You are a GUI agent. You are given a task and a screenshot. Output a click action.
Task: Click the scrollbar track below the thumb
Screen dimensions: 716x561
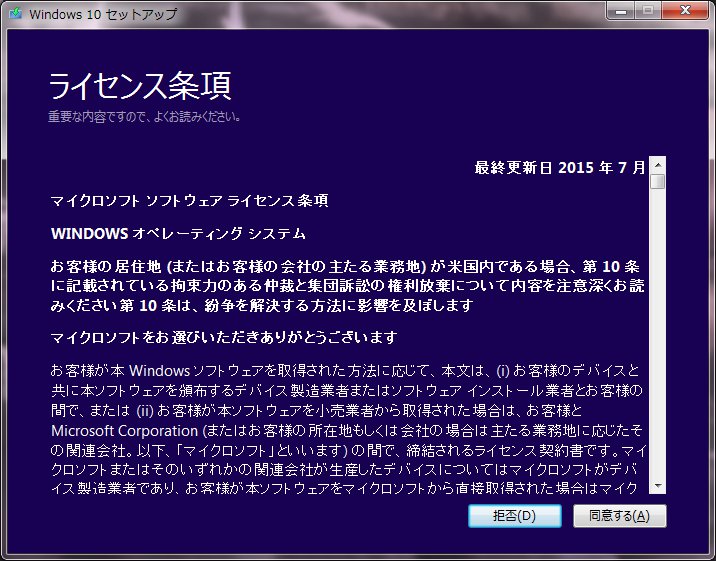point(658,333)
